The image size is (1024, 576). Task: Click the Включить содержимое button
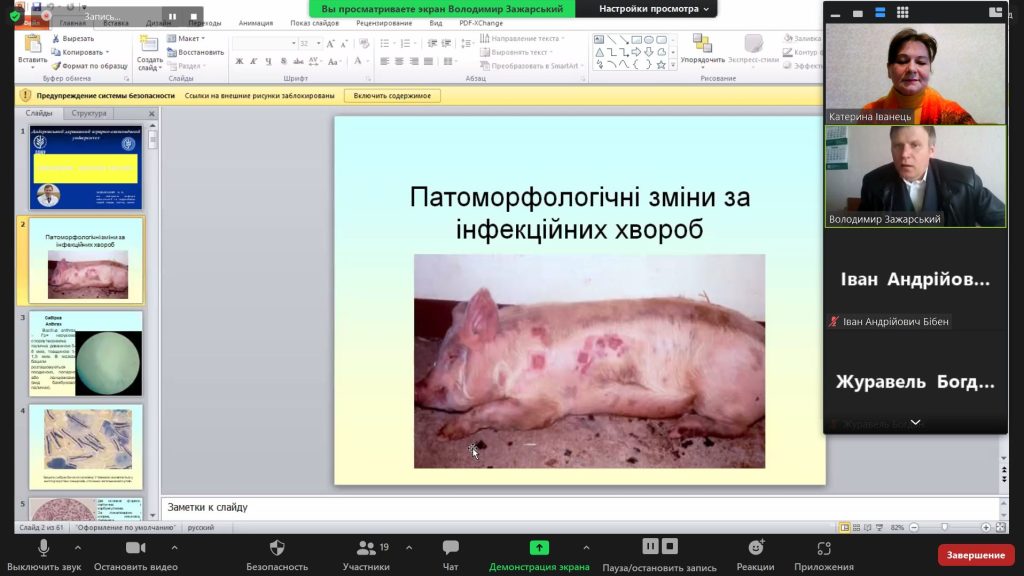(x=392, y=96)
